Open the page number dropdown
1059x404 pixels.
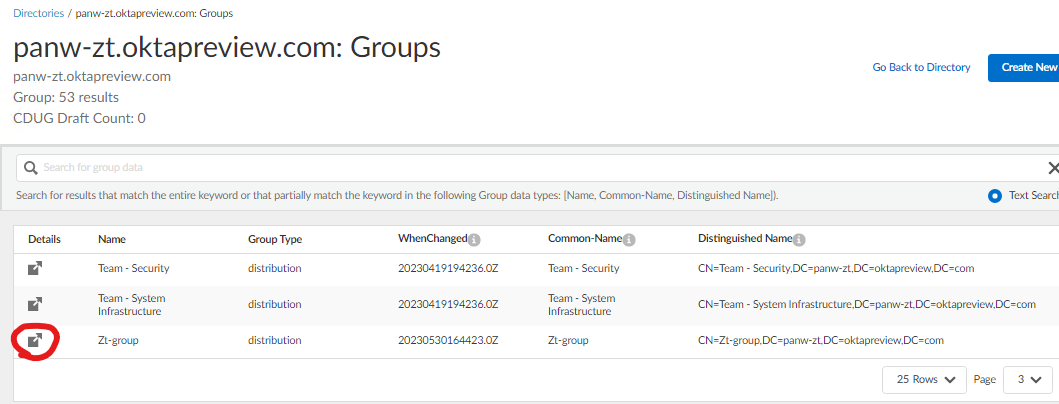(x=1027, y=380)
